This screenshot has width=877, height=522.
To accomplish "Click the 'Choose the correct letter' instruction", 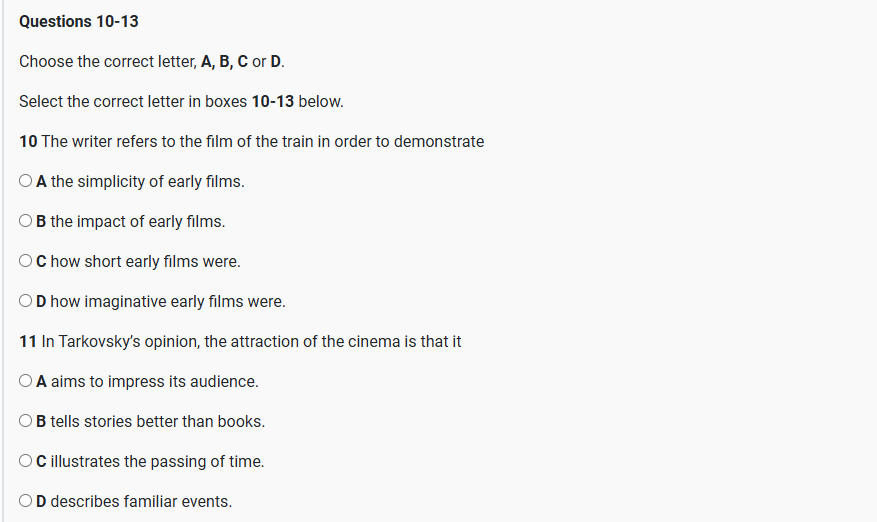I will pyautogui.click(x=152, y=61).
